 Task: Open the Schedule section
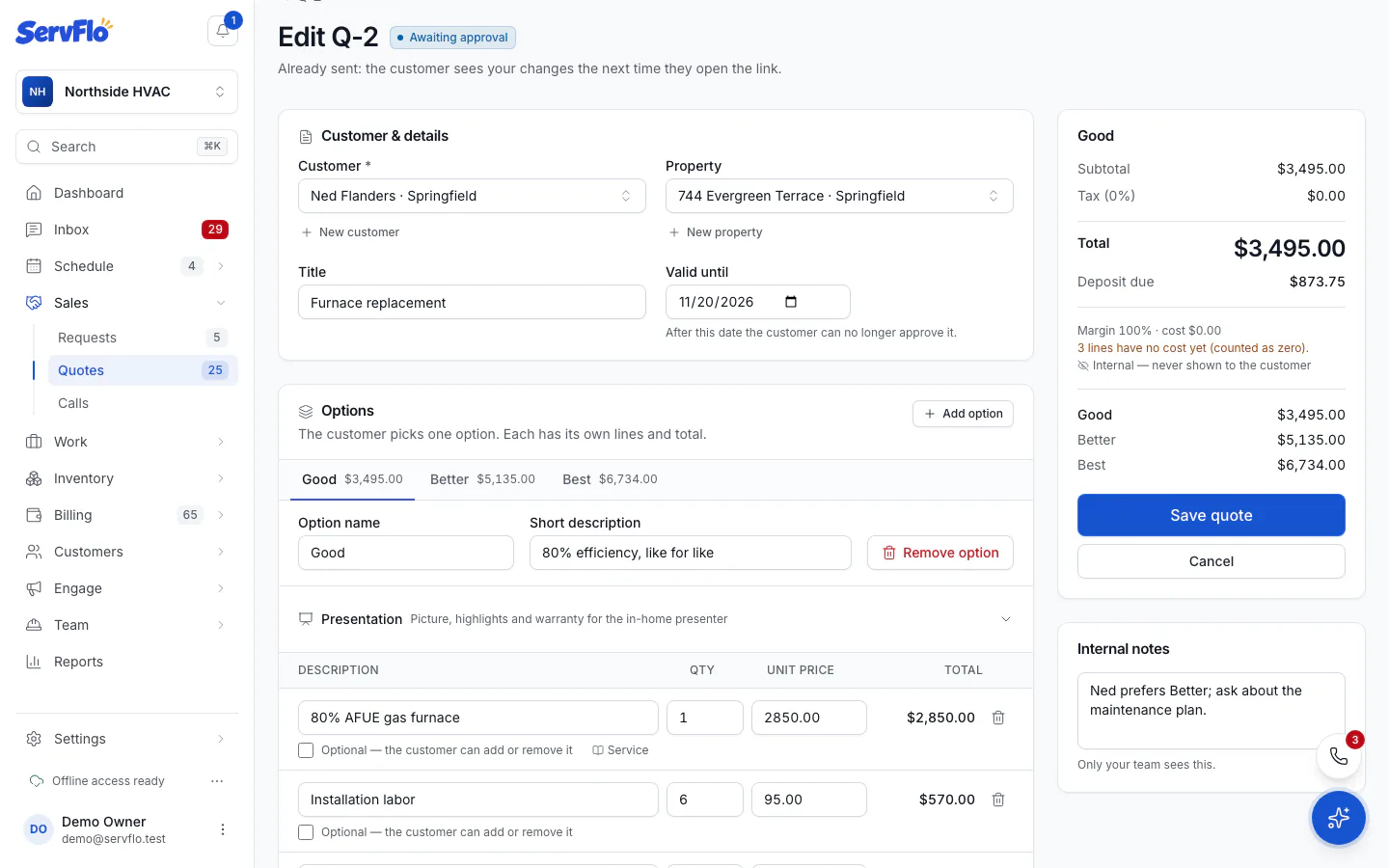[126, 266]
